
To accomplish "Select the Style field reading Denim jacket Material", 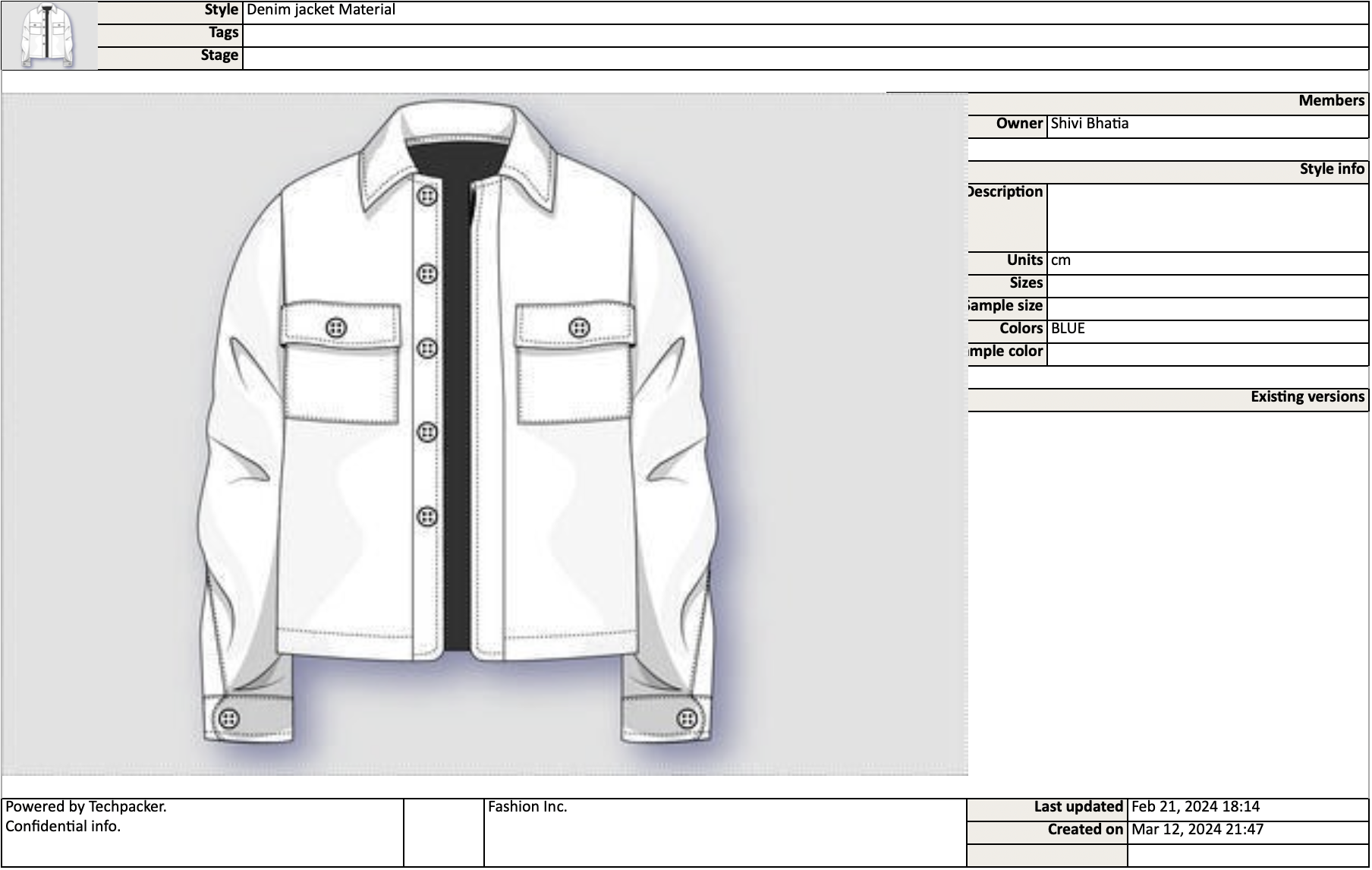I will (x=322, y=10).
